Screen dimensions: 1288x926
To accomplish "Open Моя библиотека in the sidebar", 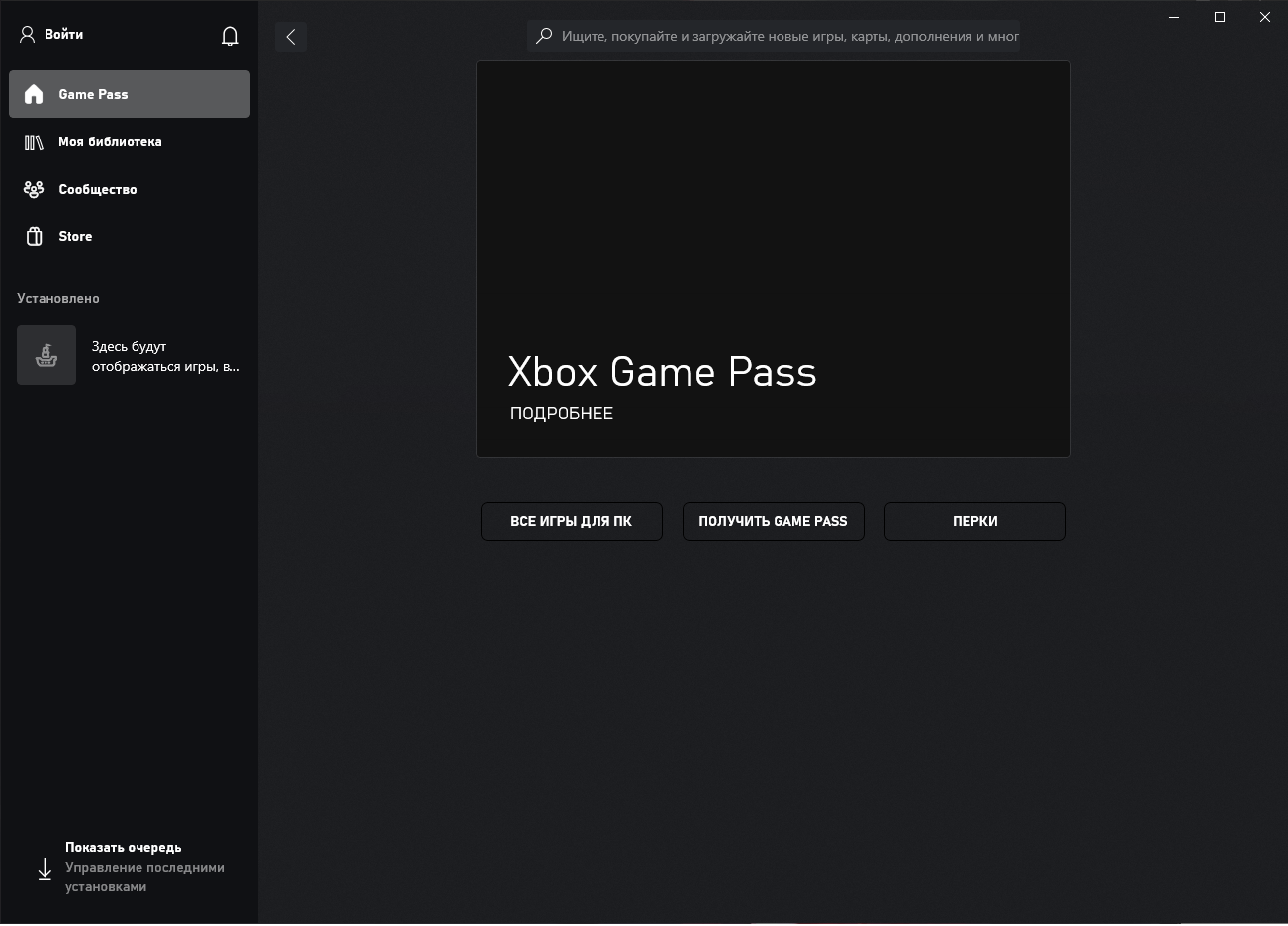I will pos(130,141).
